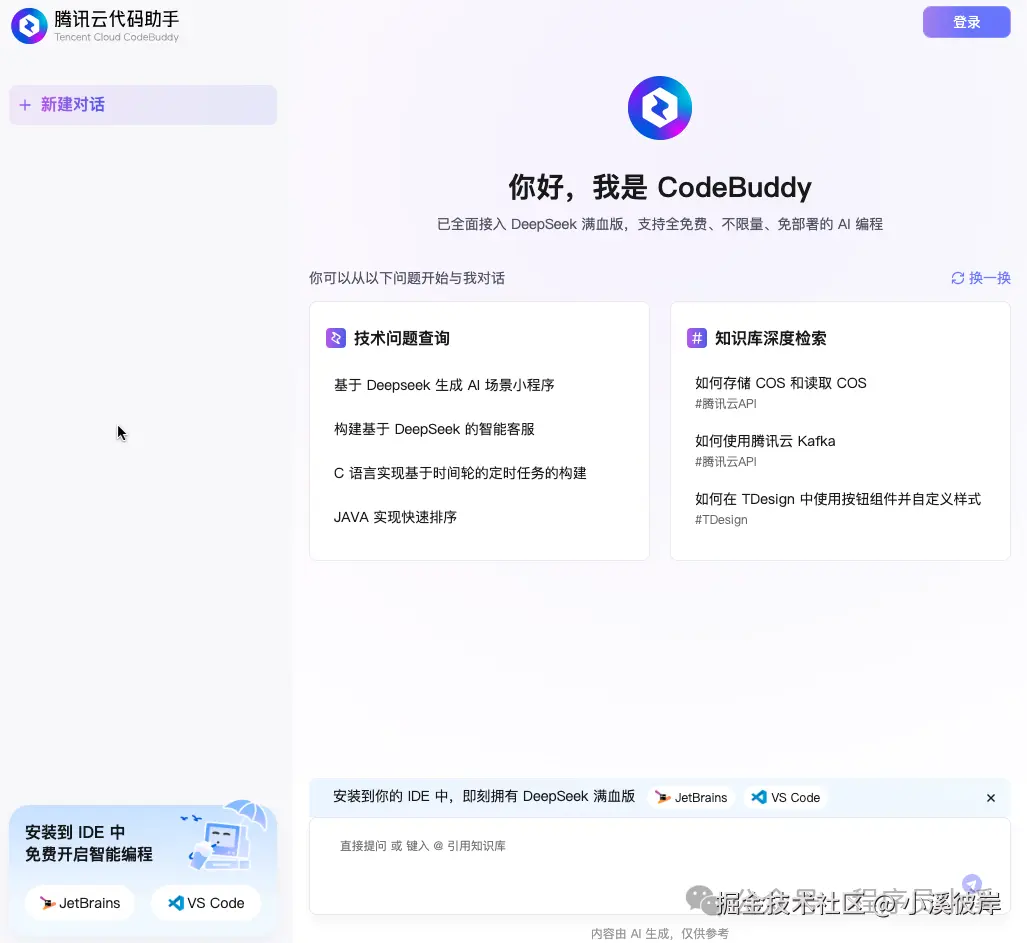Click the large CodeBuddy avatar in center
1027x943 pixels.
[660, 108]
